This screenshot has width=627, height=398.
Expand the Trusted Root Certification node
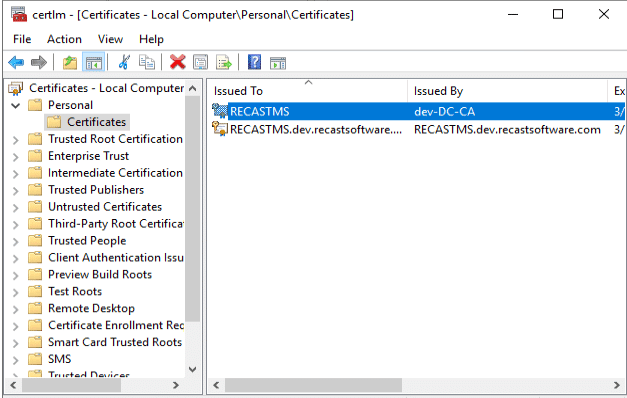[16, 140]
